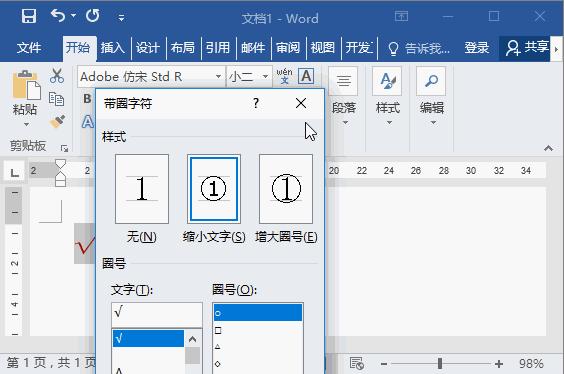Switch to the 开始 tab
The image size is (564, 374).
click(x=78, y=47)
